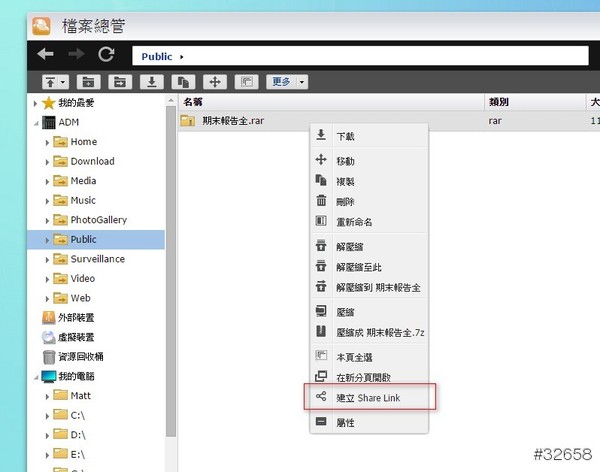Screen dimensions: 600x472
Task: Expand the 我的最愛 favorites node
Action: (35, 103)
